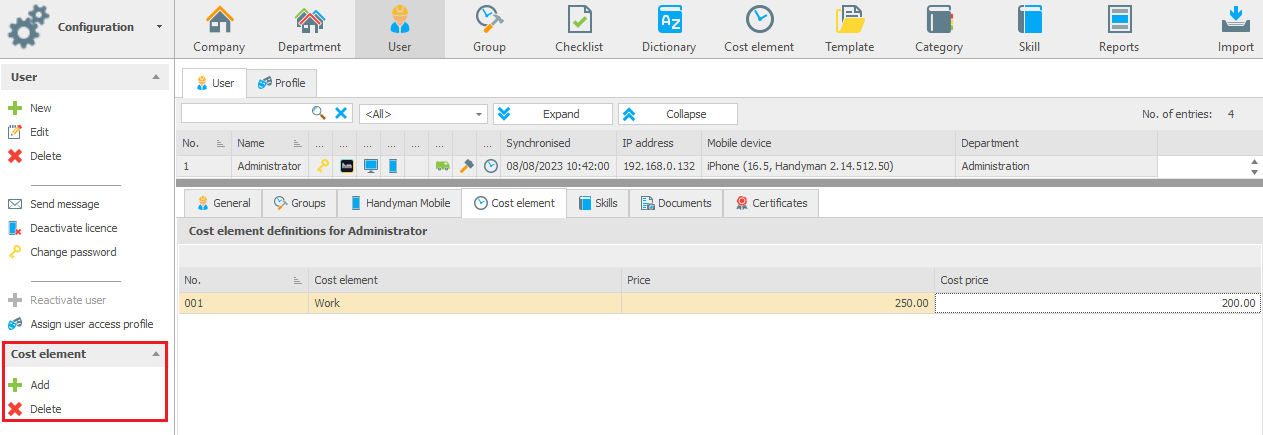
Task: Open the Documents tab
Action: click(x=675, y=203)
